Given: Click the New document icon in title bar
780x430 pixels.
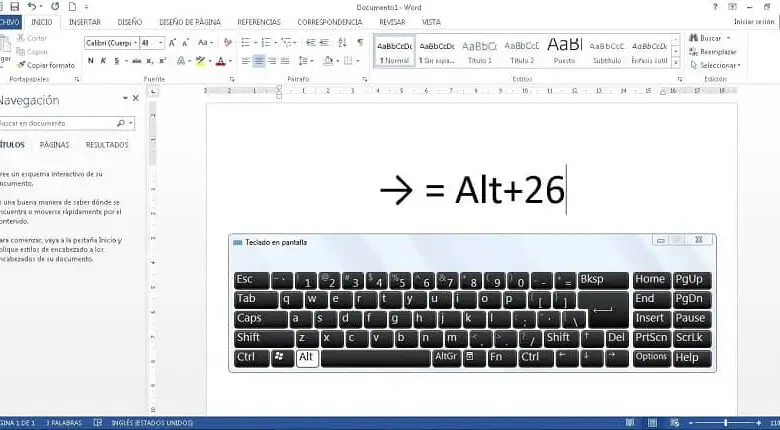Looking at the screenshot, I should click(x=72, y=6).
